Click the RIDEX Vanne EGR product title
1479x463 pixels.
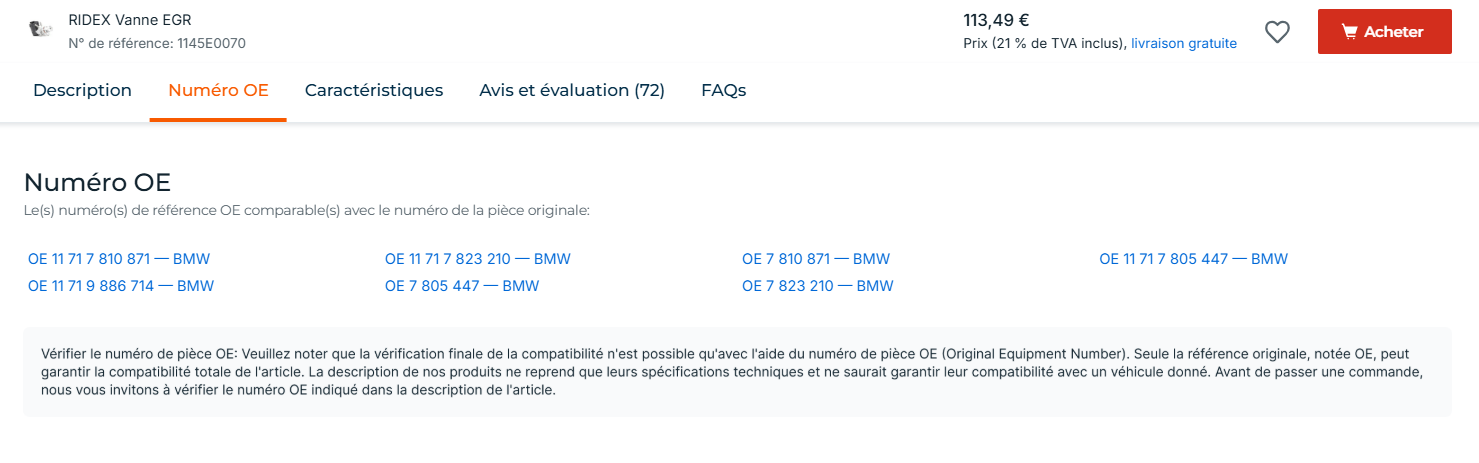[x=130, y=20]
